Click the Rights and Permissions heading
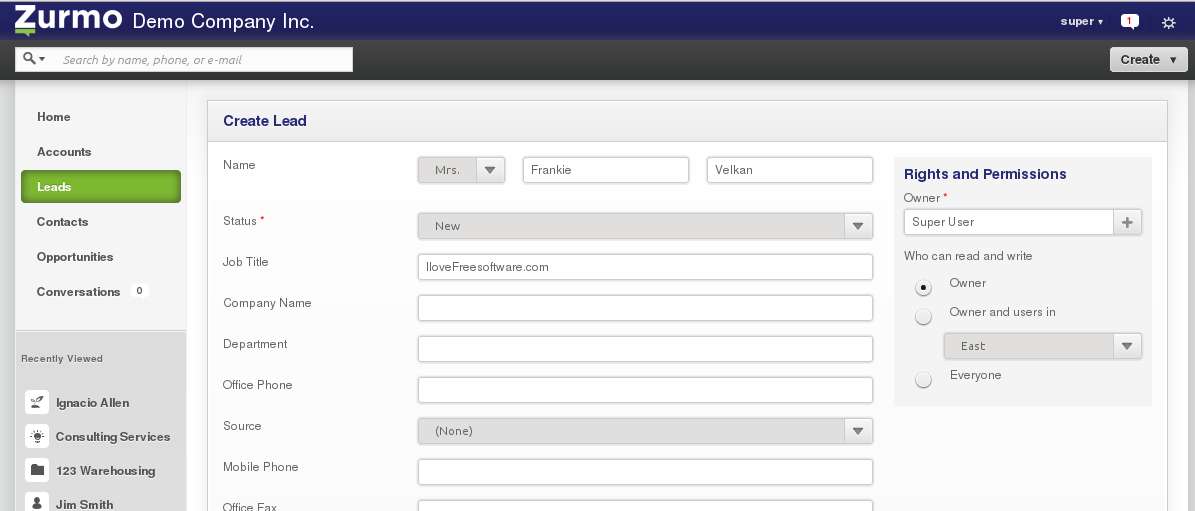1195x511 pixels. pos(985,174)
